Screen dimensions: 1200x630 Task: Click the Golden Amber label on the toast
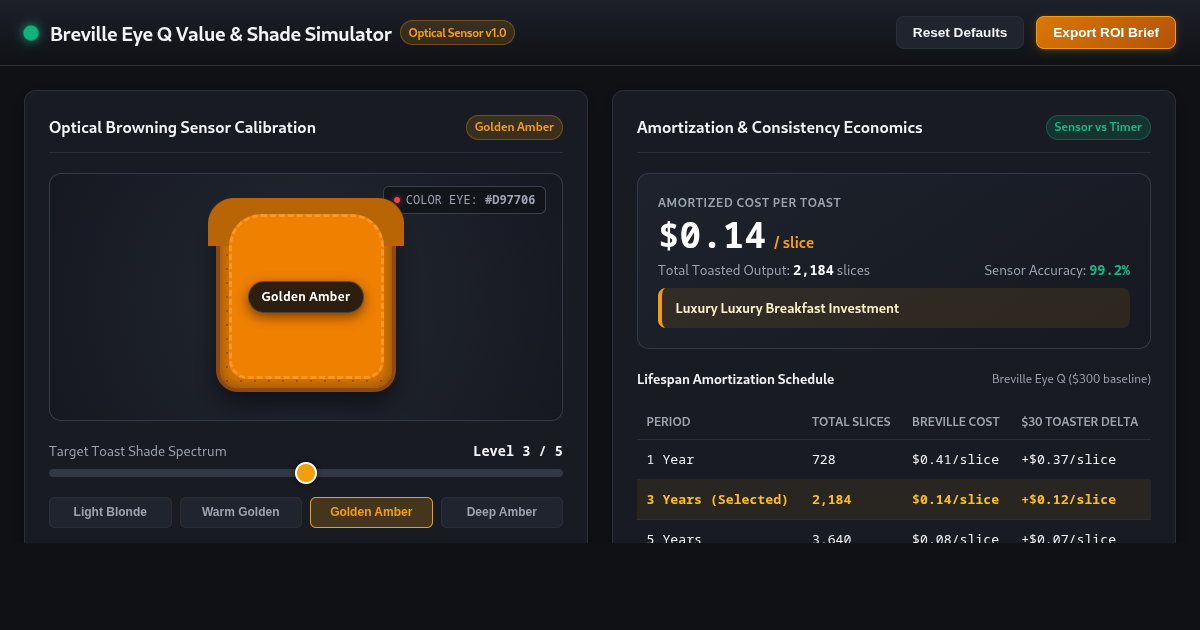[x=306, y=297]
